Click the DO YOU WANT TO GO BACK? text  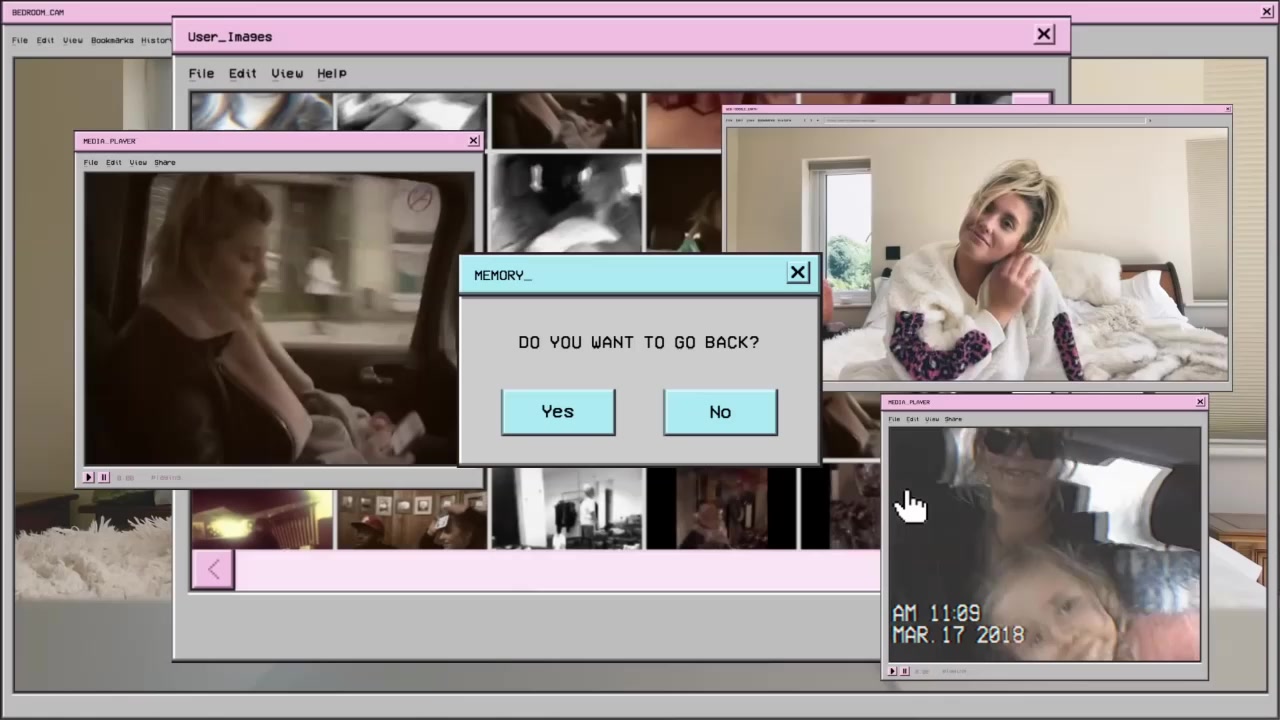[639, 342]
